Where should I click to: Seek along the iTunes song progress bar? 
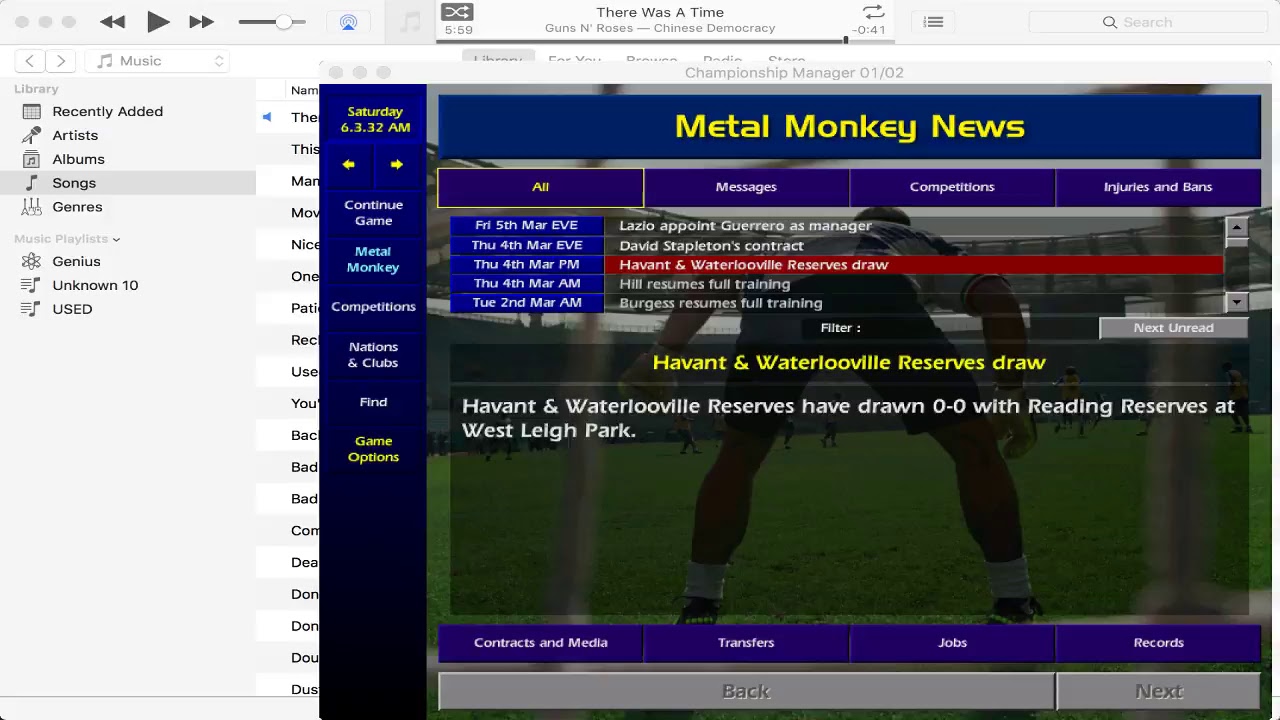click(x=665, y=40)
